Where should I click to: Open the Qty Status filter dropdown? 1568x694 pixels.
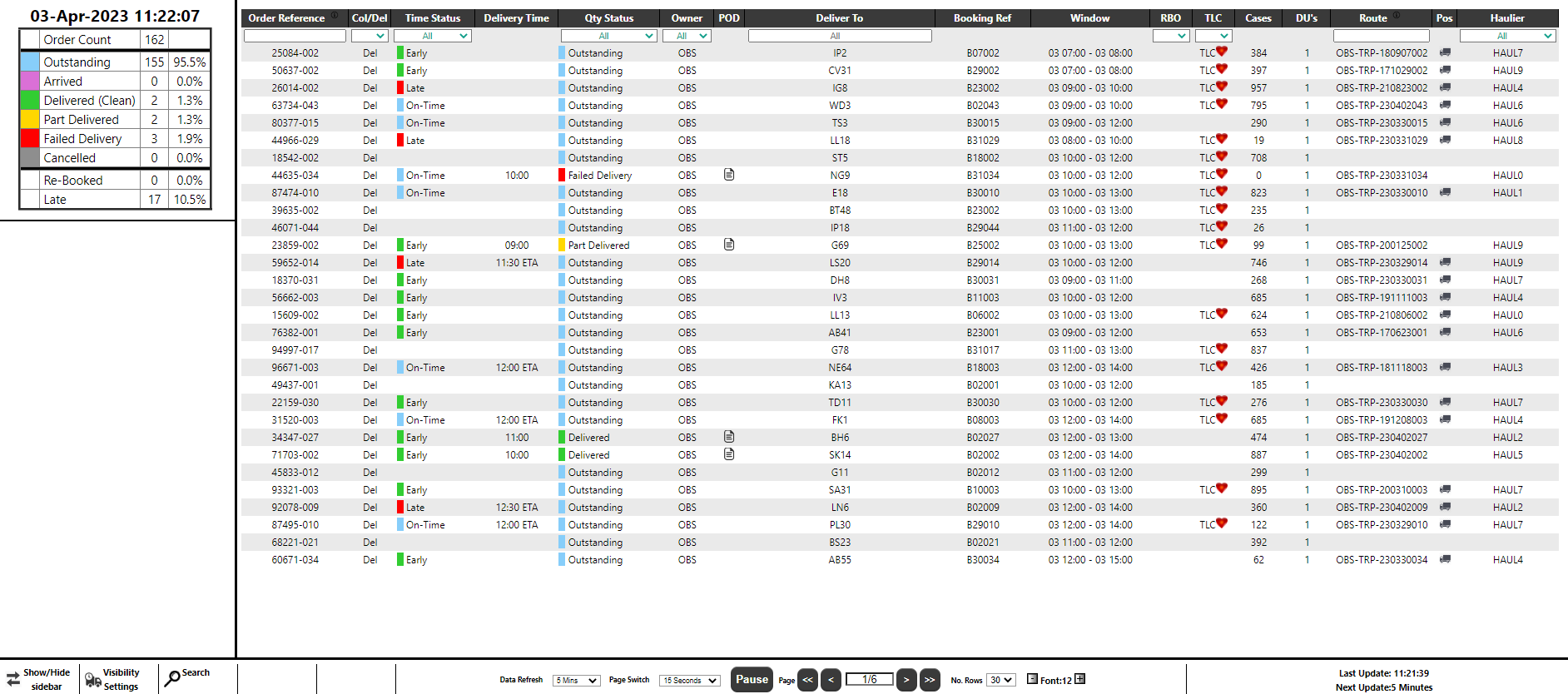(609, 36)
